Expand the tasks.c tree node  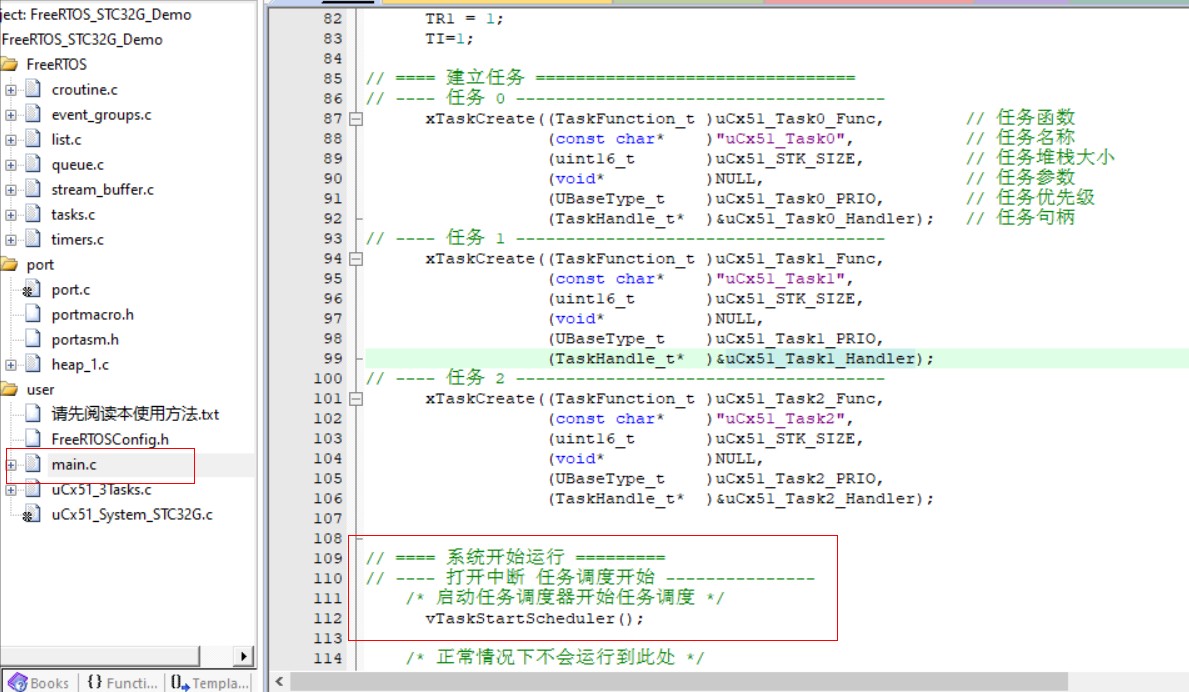tap(11, 215)
